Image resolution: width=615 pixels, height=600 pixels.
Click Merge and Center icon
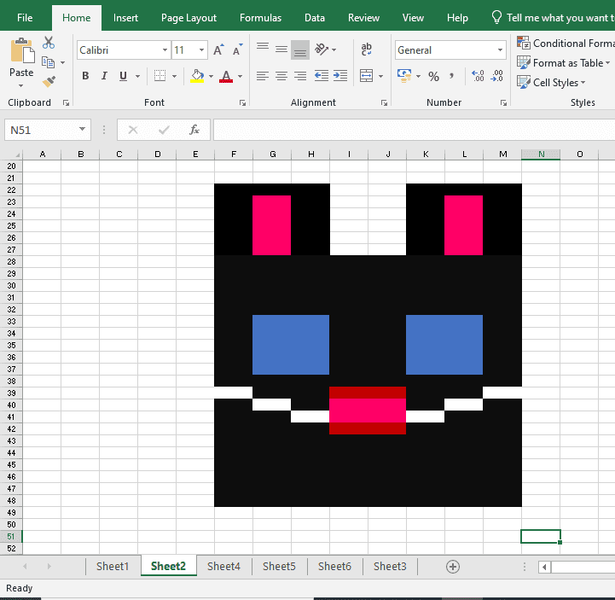(x=366, y=76)
